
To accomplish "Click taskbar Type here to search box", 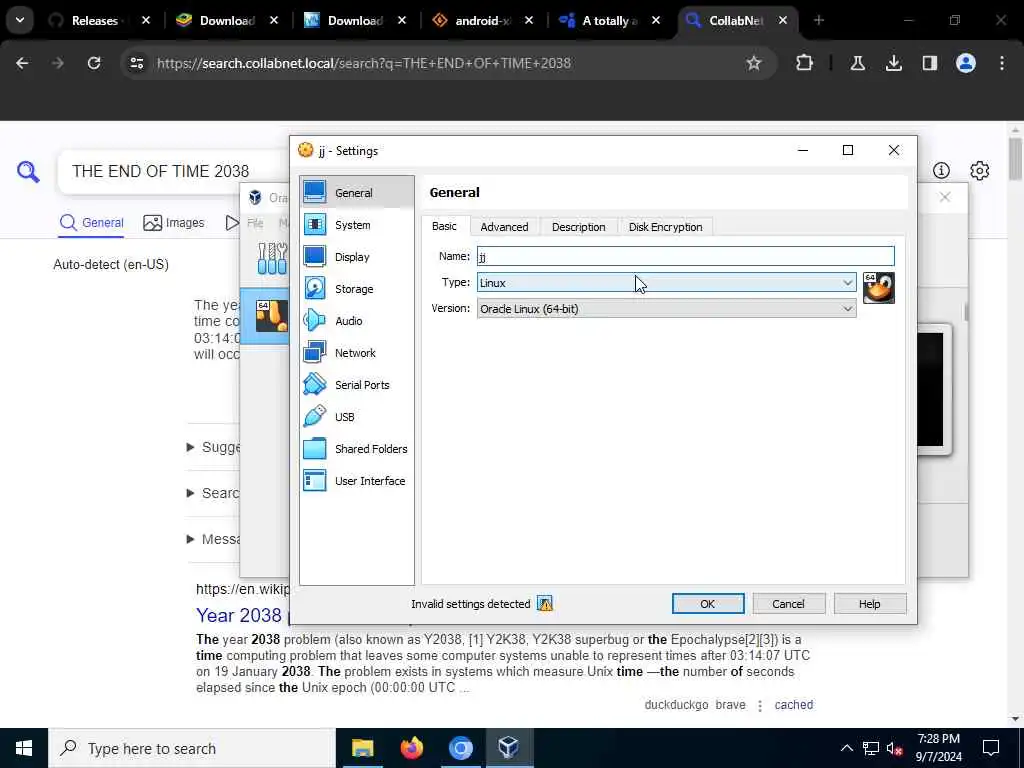I will pyautogui.click(x=191, y=748).
